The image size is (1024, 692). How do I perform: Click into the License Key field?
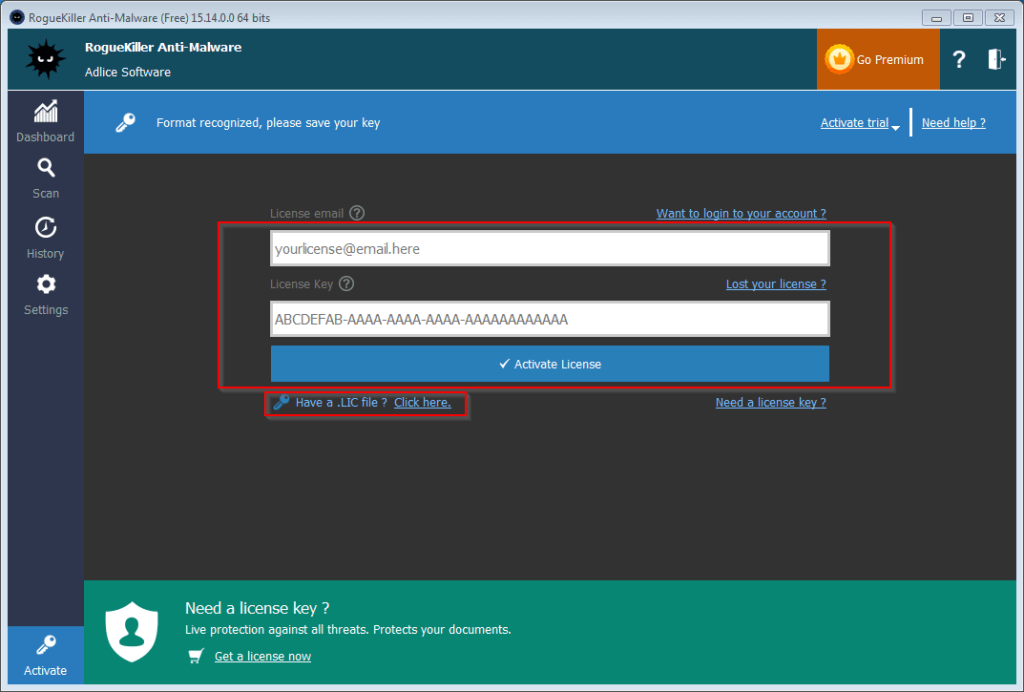(x=549, y=320)
